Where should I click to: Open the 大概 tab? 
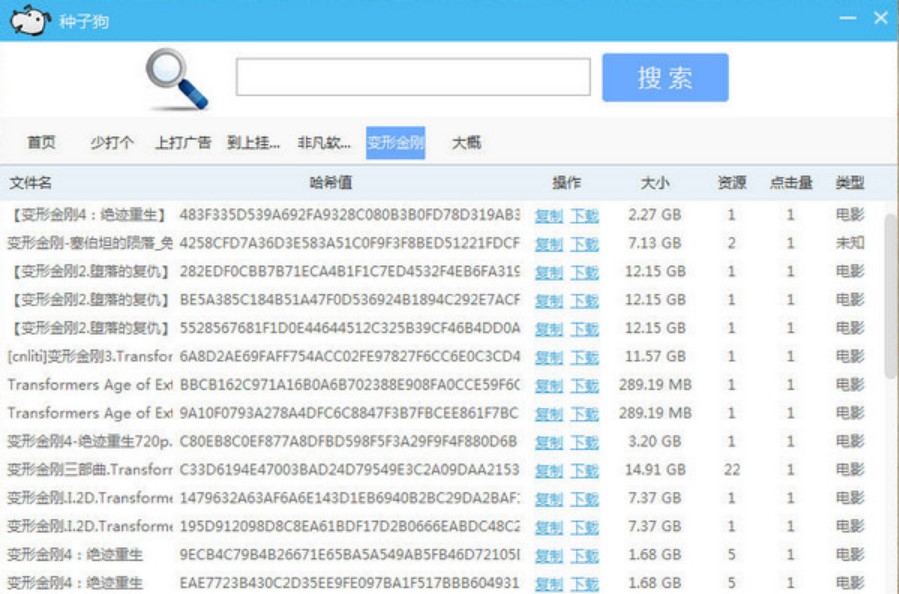coord(467,142)
